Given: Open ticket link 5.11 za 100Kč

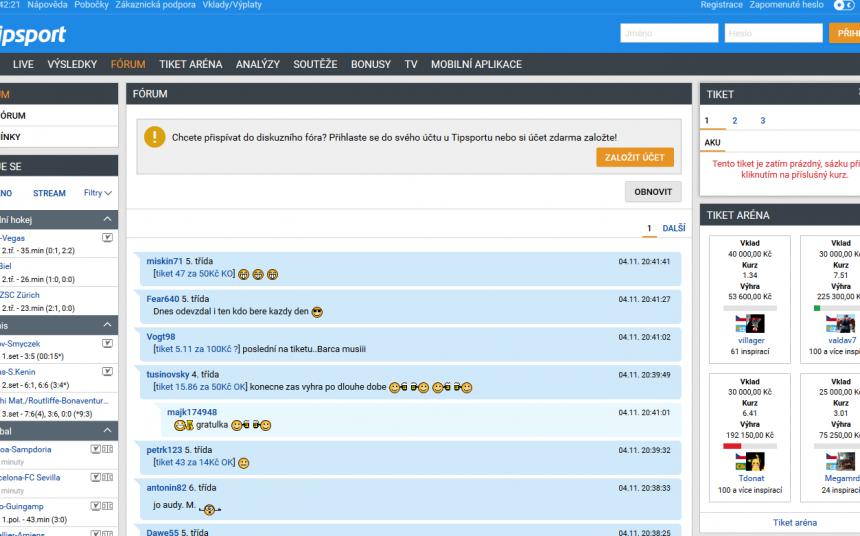Looking at the screenshot, I should 197,349.
